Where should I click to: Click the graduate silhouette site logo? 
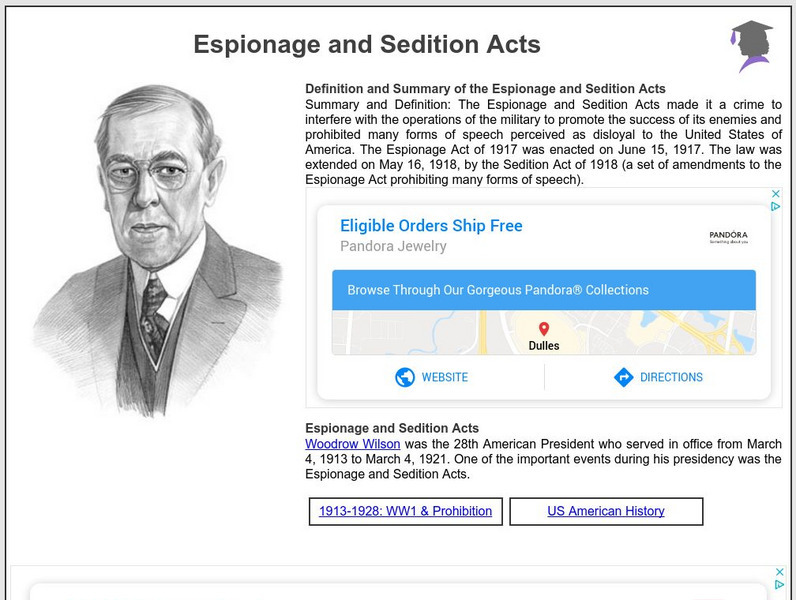750,45
